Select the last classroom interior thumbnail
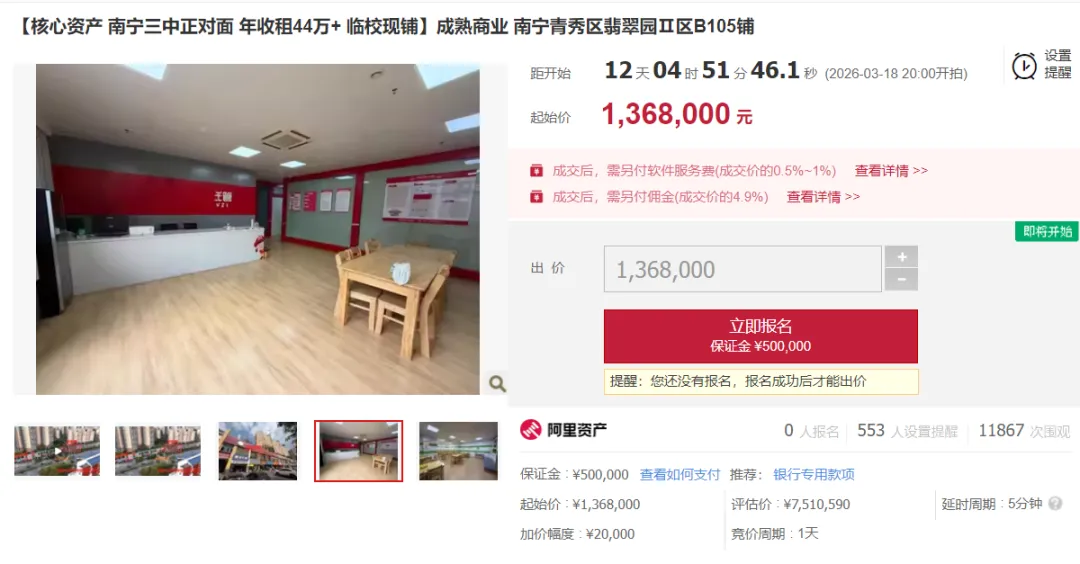The width and height of the screenshot is (1080, 564). click(458, 451)
